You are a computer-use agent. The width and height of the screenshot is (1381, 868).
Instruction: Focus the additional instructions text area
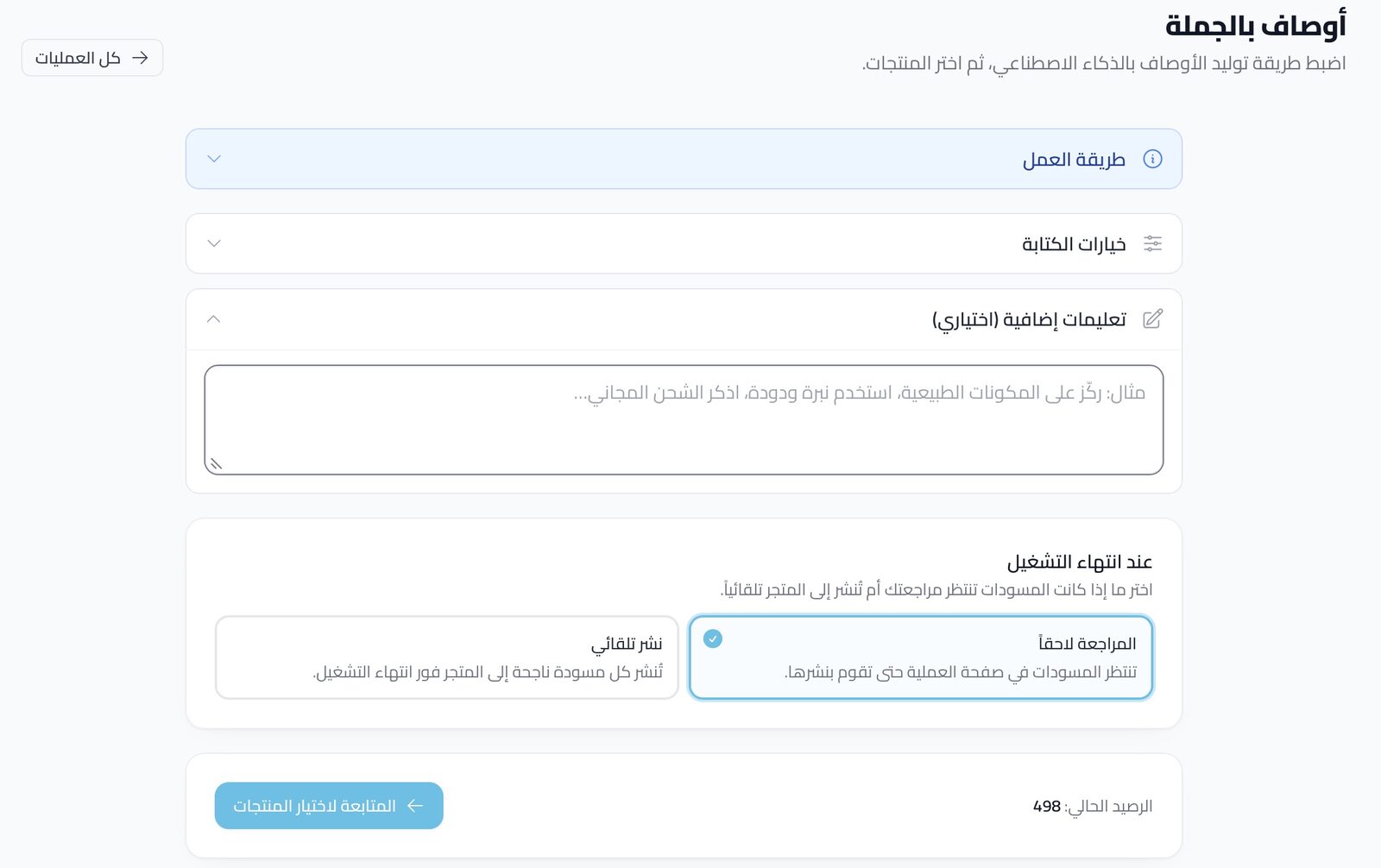pyautogui.click(x=684, y=420)
